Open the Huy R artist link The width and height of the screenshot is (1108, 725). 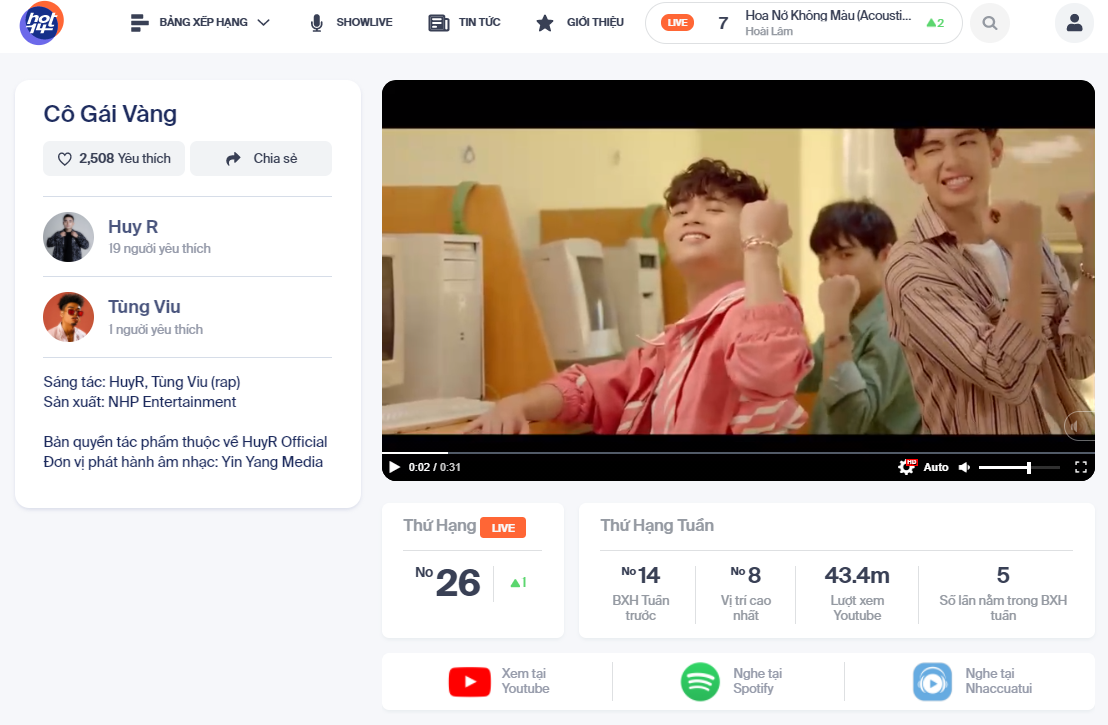[x=132, y=226]
